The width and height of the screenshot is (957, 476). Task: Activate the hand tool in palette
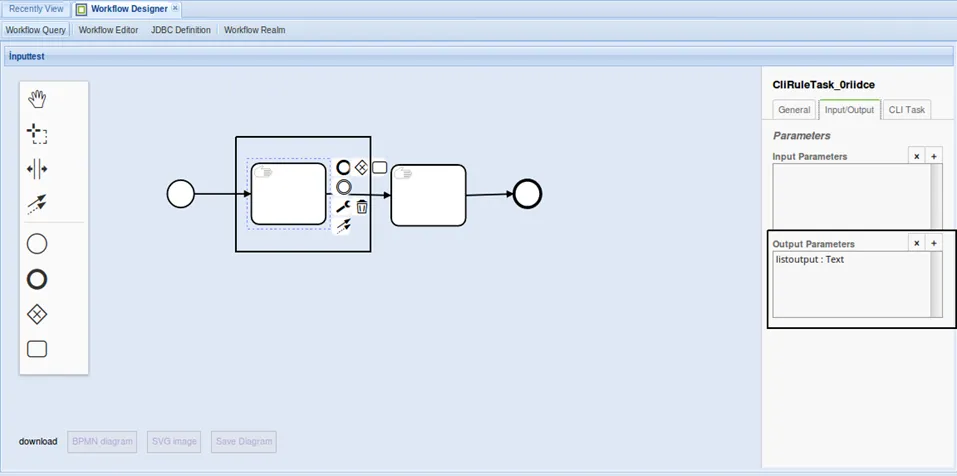[37, 99]
